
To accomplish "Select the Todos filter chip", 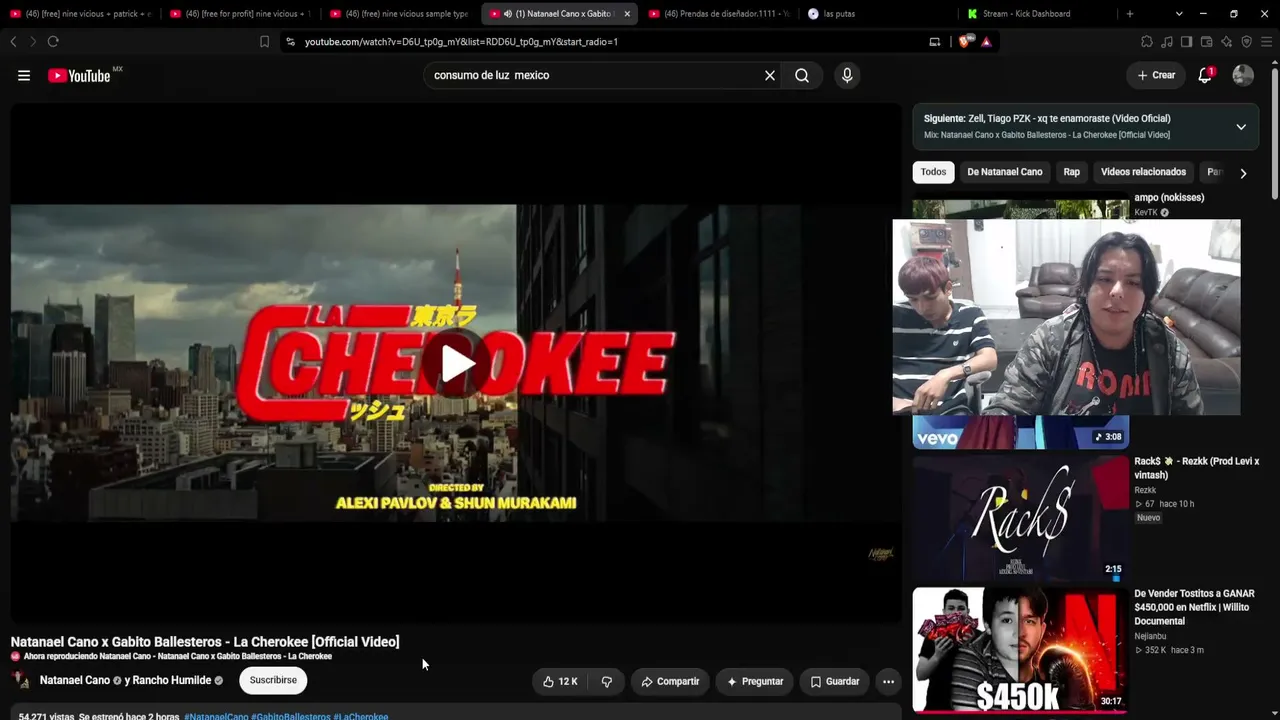I will [933, 172].
